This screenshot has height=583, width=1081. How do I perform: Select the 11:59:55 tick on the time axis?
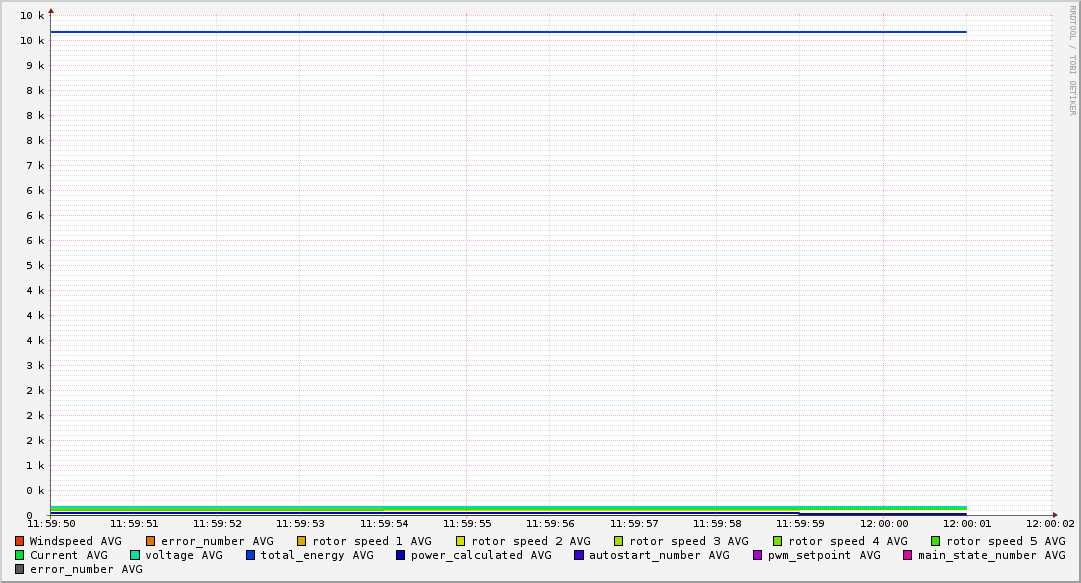(467, 523)
